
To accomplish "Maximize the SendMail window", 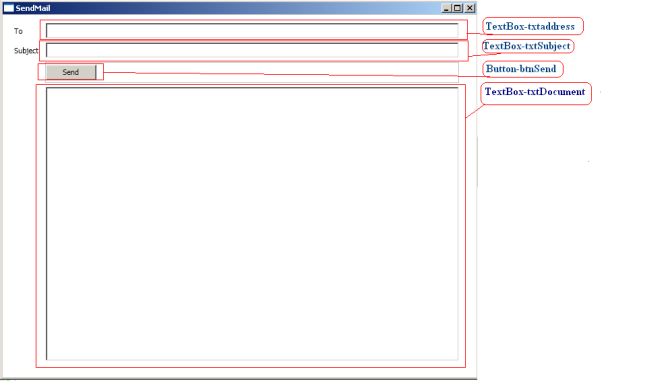I will click(457, 8).
